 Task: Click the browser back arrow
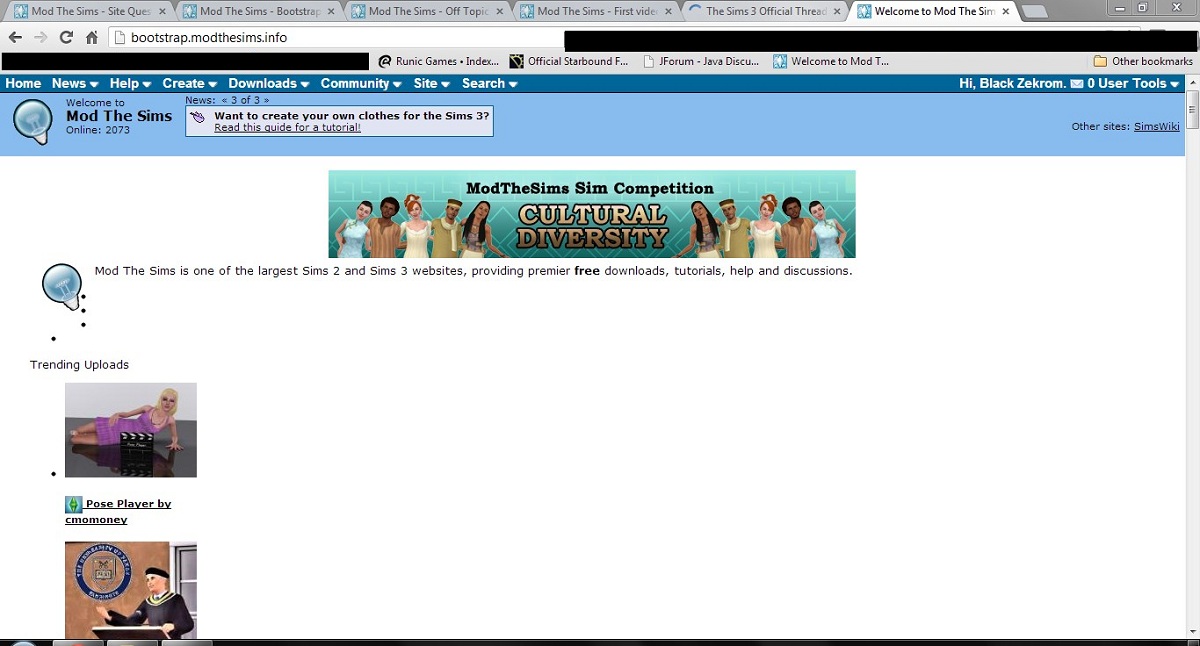click(15, 38)
